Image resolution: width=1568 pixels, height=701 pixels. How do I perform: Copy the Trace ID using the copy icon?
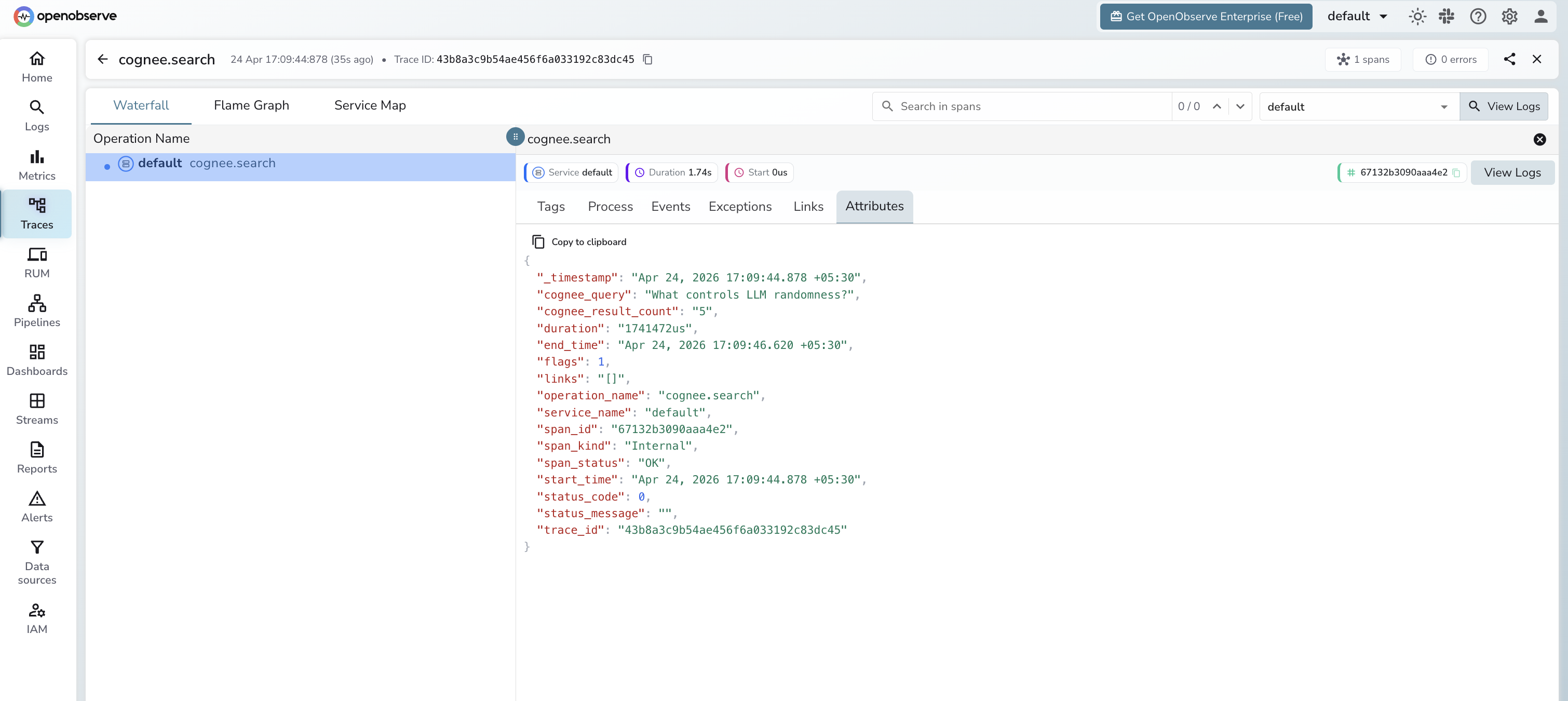point(646,59)
